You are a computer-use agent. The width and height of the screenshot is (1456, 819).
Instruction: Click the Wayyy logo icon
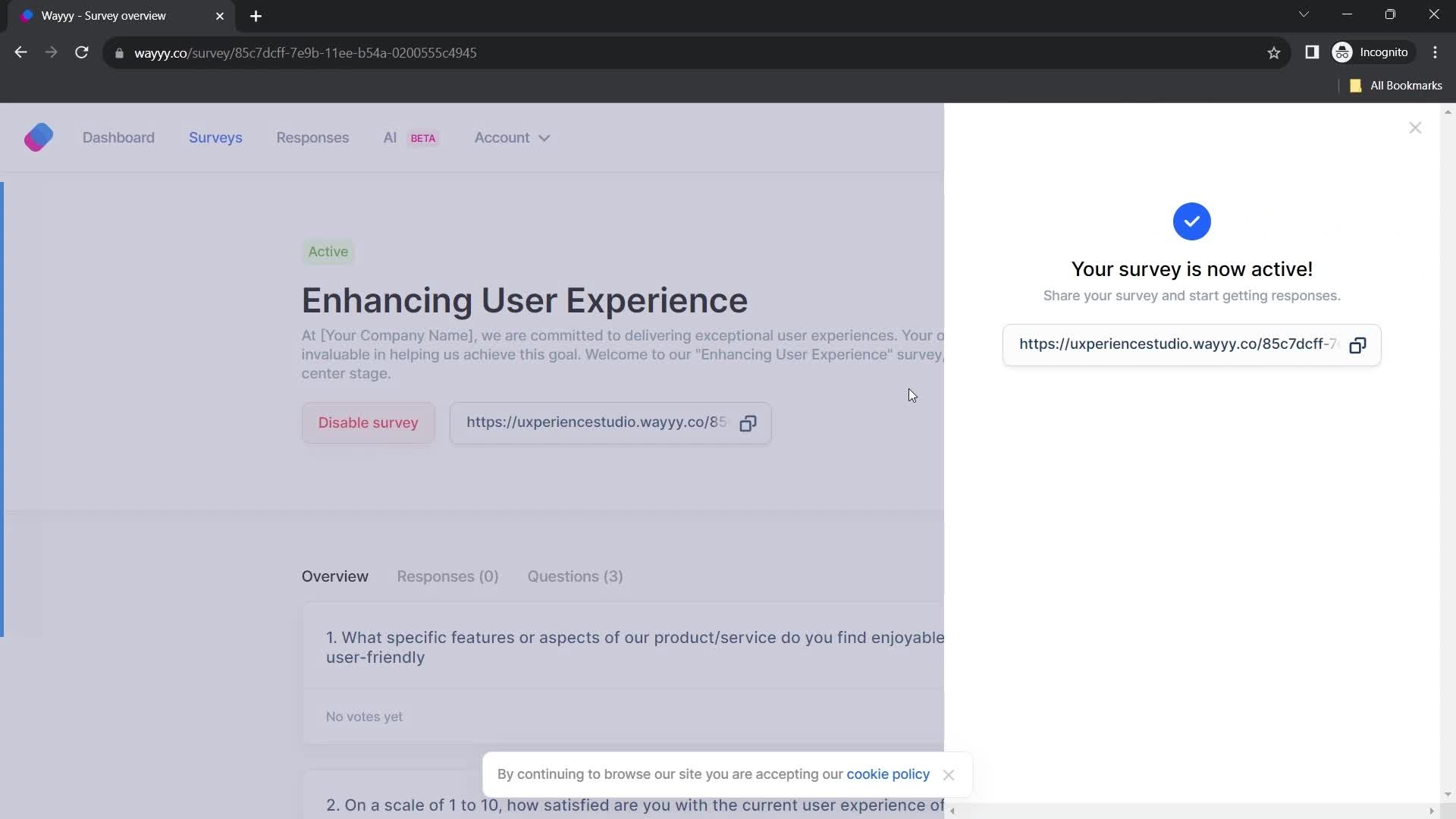[x=37, y=137]
